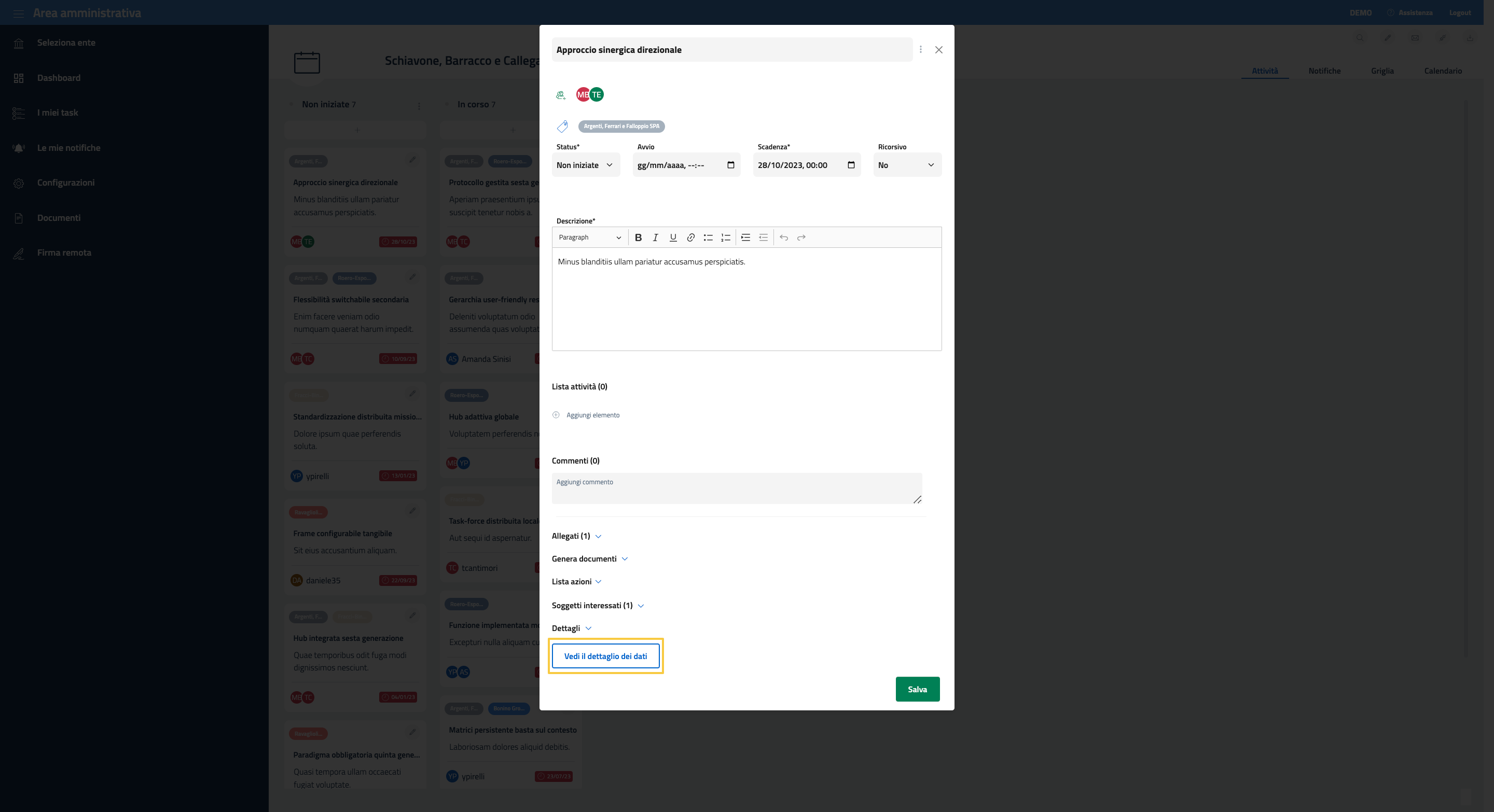Insert a numbered list in description

click(726, 237)
